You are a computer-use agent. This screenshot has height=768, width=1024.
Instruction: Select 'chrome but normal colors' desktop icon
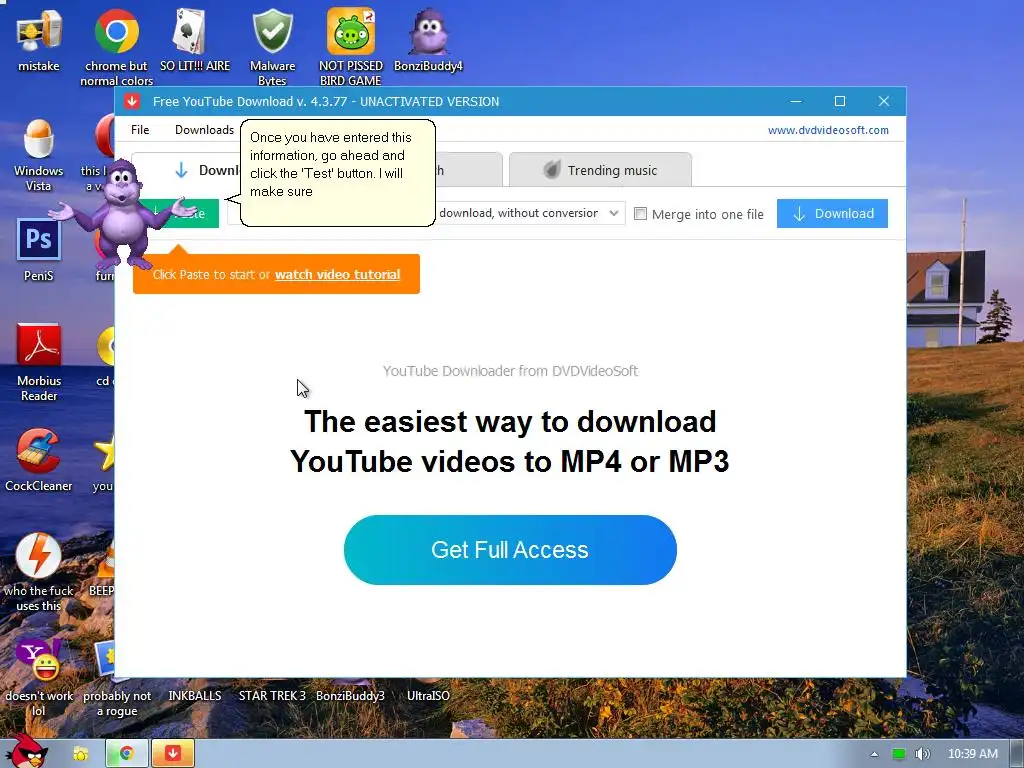coord(116,46)
